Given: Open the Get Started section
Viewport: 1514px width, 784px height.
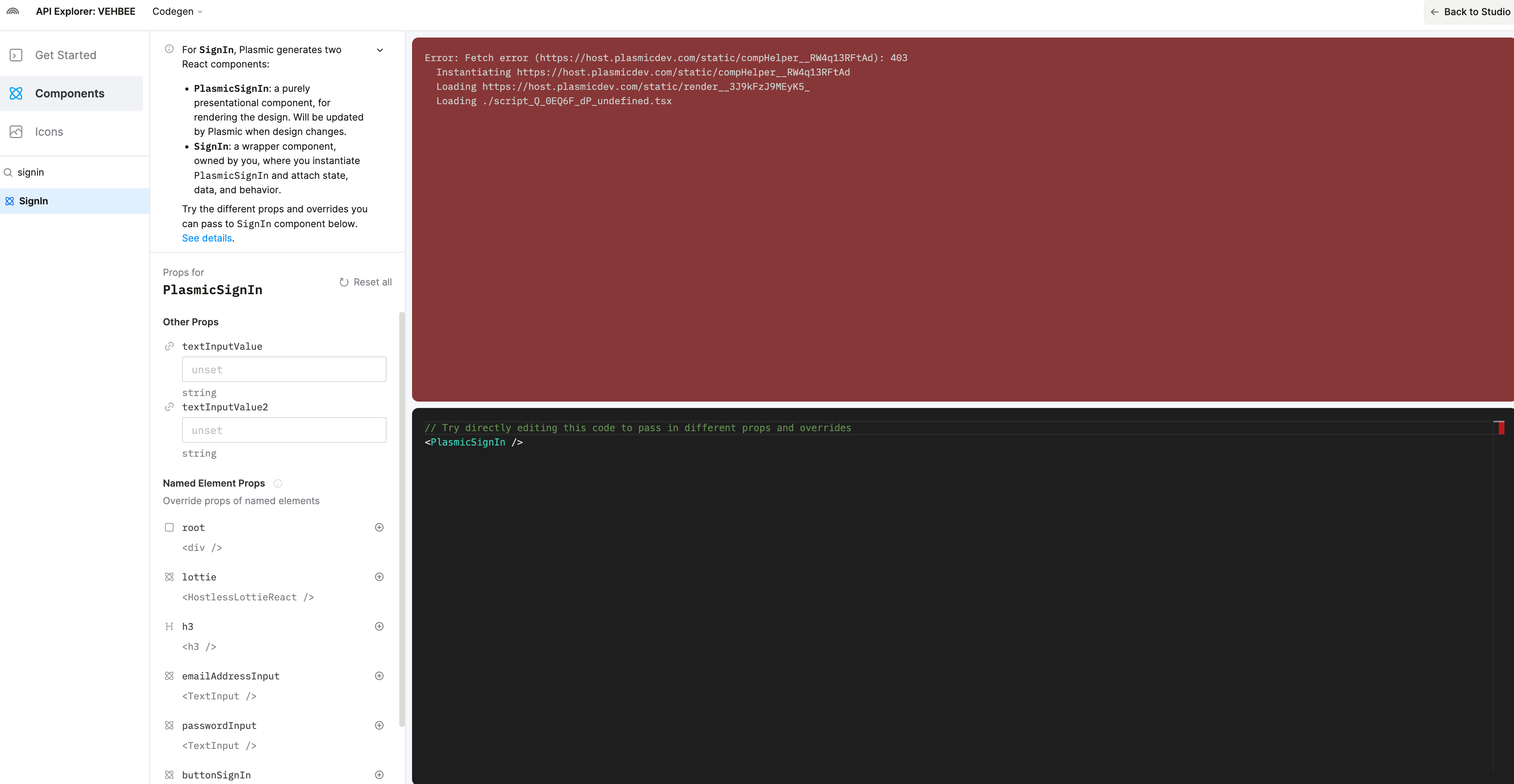Looking at the screenshot, I should (x=65, y=55).
